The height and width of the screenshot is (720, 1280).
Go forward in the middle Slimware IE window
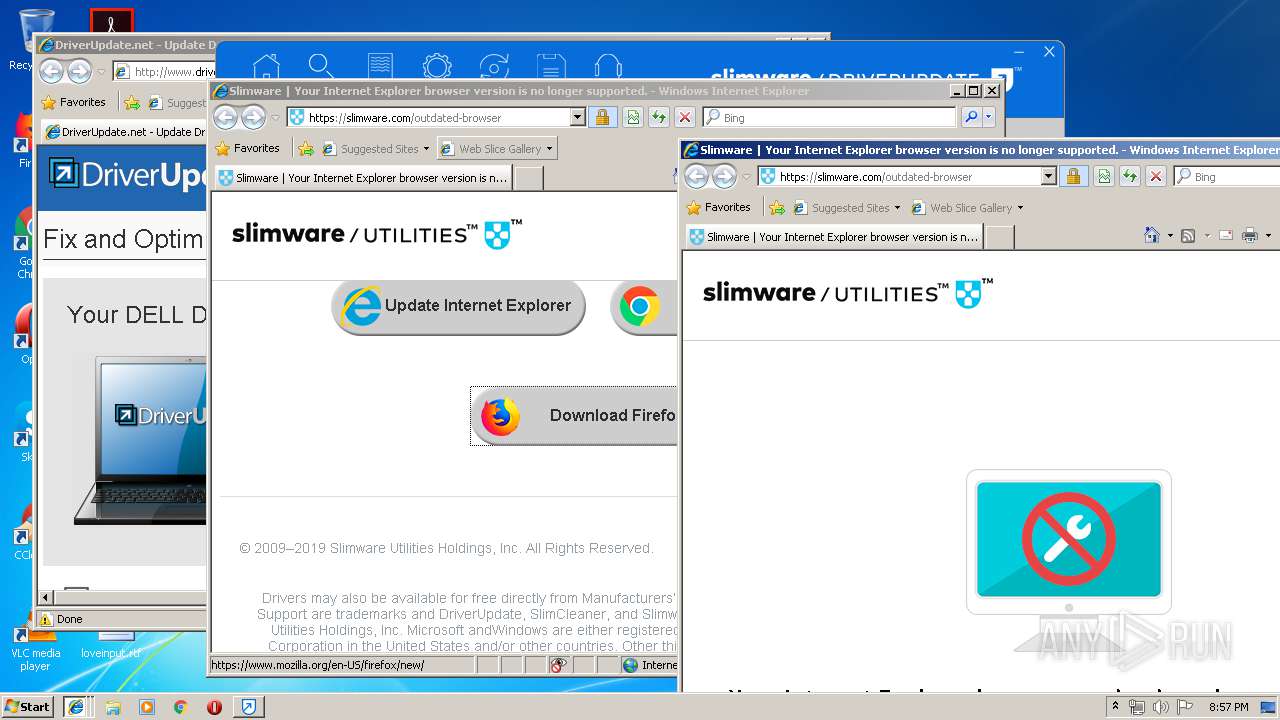coord(254,117)
